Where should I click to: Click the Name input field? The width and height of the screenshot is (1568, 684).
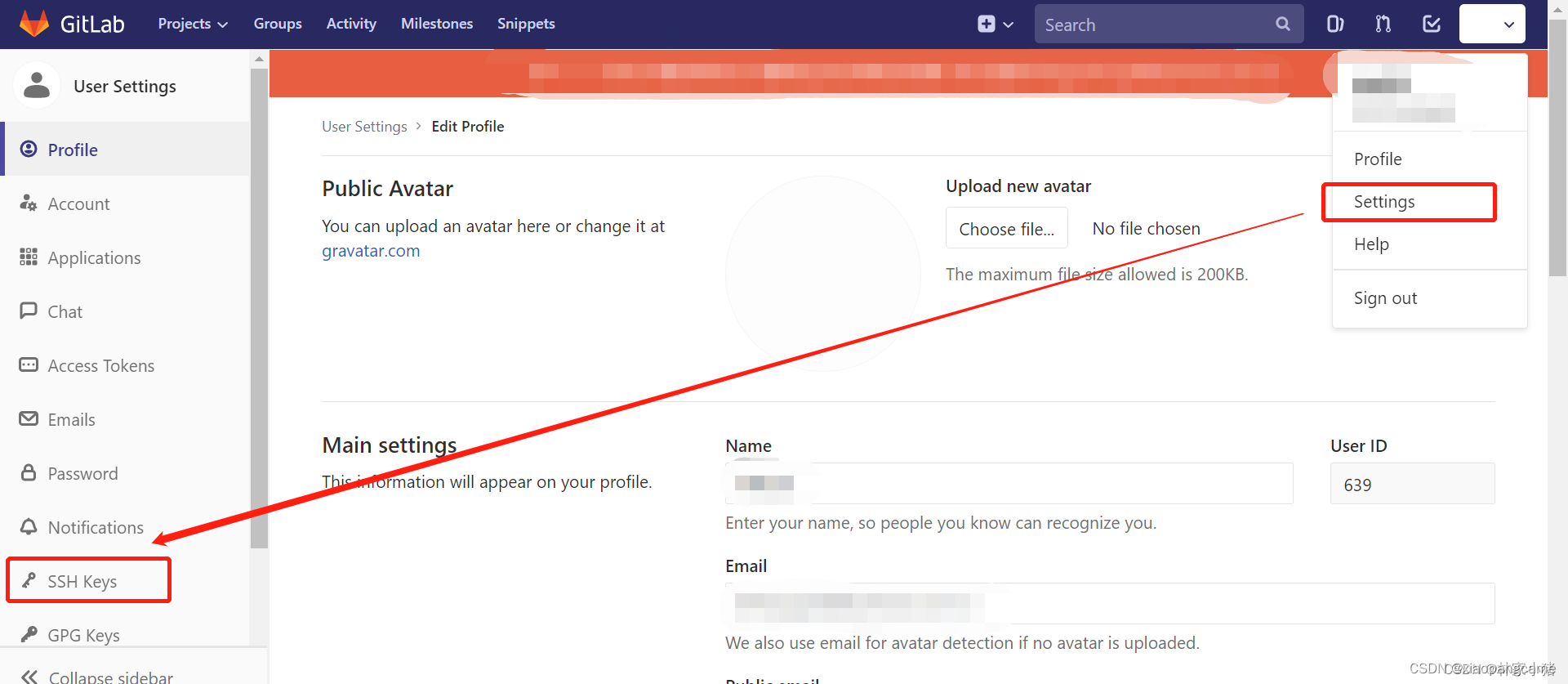point(1009,483)
